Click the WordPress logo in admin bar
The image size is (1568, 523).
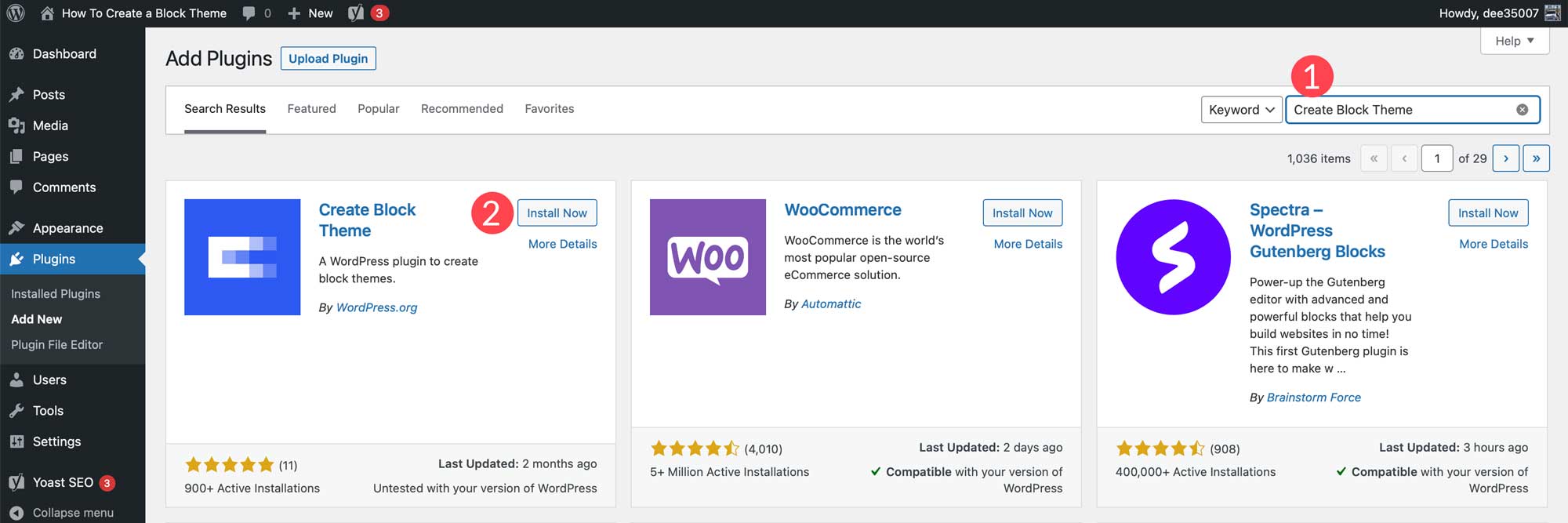point(16,13)
